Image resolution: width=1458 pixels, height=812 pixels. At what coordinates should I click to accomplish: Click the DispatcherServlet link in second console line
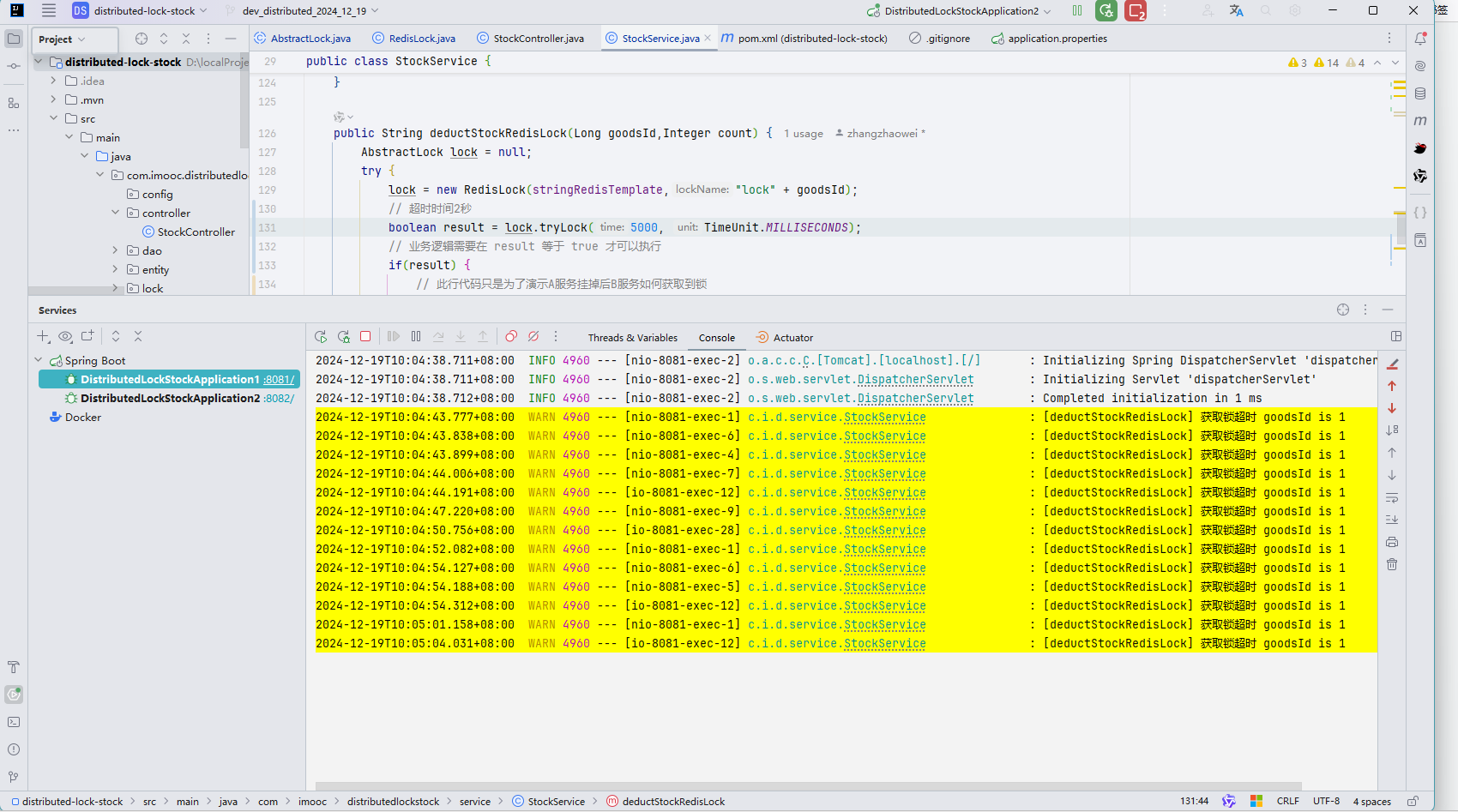[x=915, y=379]
